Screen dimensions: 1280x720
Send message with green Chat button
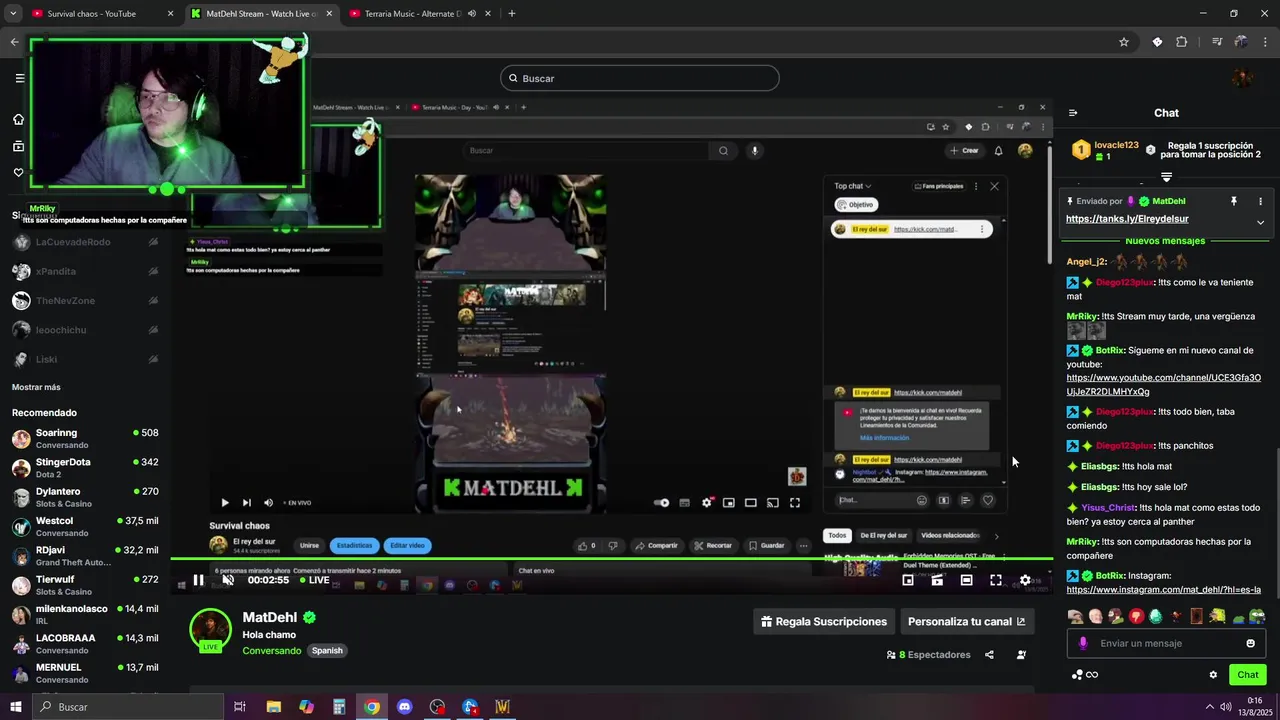[1247, 675]
